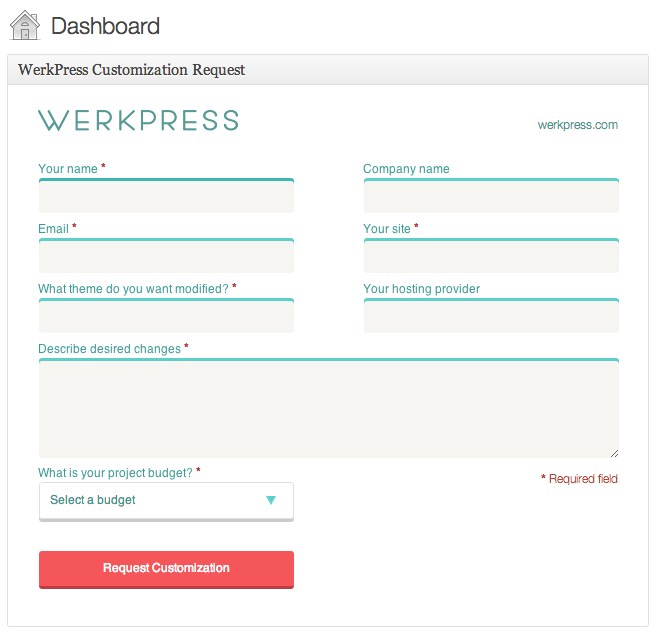Click the Your name label text
This screenshot has height=642, width=657.
click(68, 168)
